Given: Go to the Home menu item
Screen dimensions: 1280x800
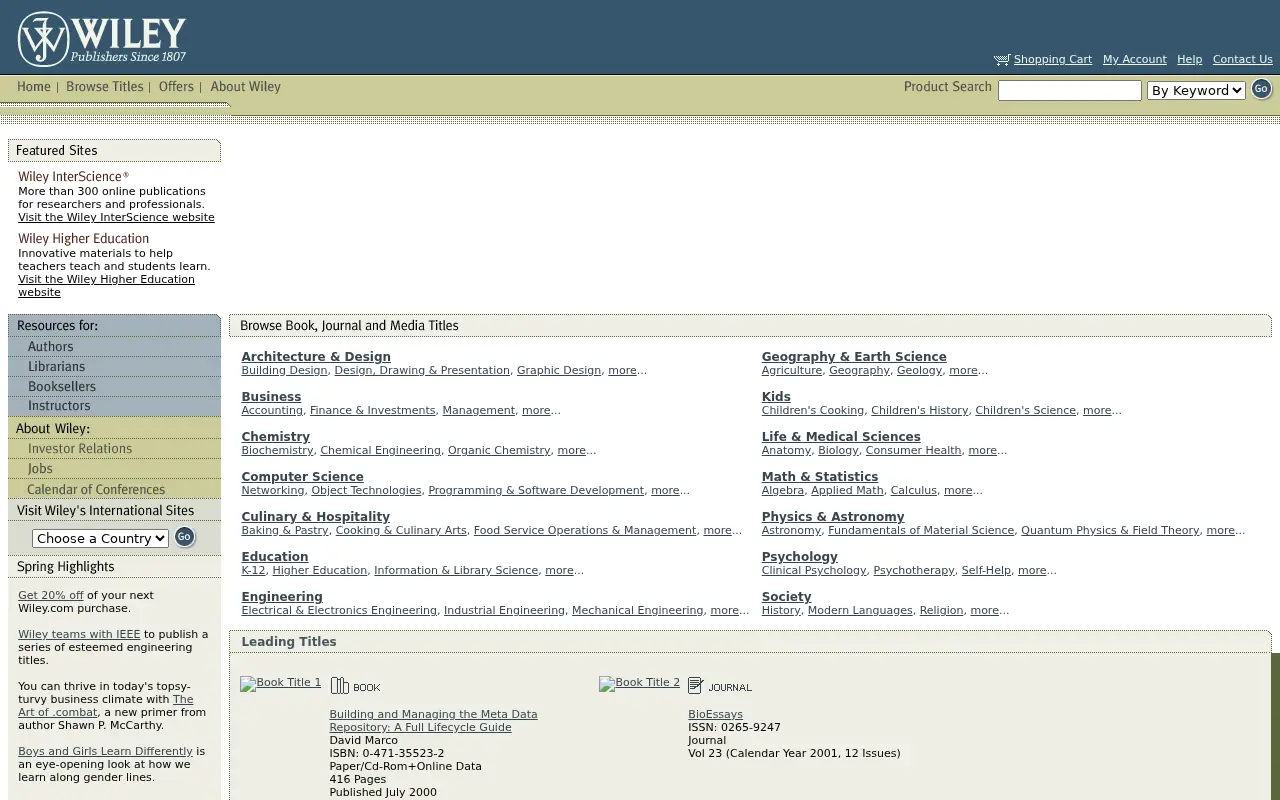Looking at the screenshot, I should point(34,87).
